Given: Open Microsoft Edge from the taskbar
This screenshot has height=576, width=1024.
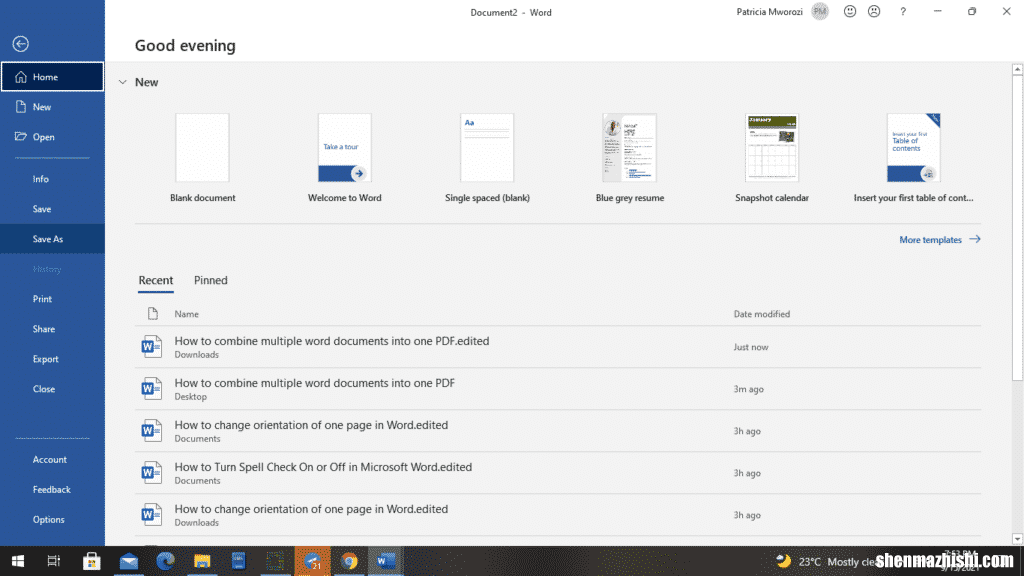Looking at the screenshot, I should [165, 561].
